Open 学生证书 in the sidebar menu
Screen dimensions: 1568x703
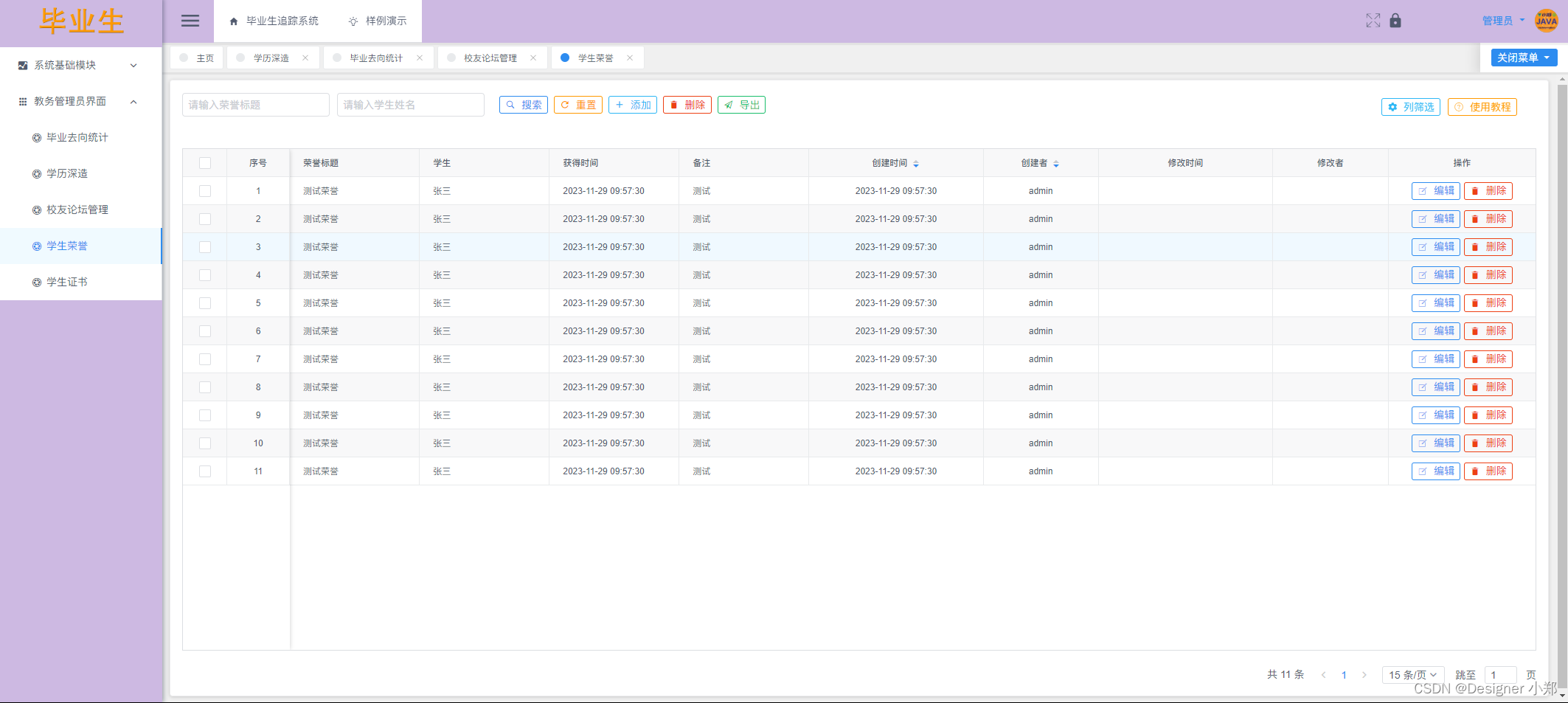[x=81, y=283]
